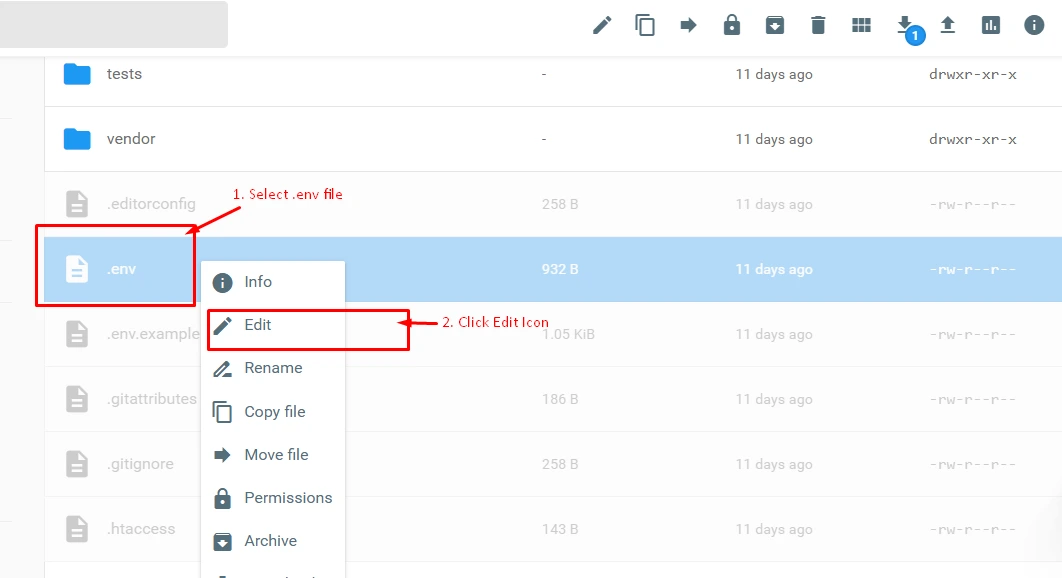Viewport: 1062px width, 578px height.
Task: Choose Edit from the context menu
Action: click(257, 325)
